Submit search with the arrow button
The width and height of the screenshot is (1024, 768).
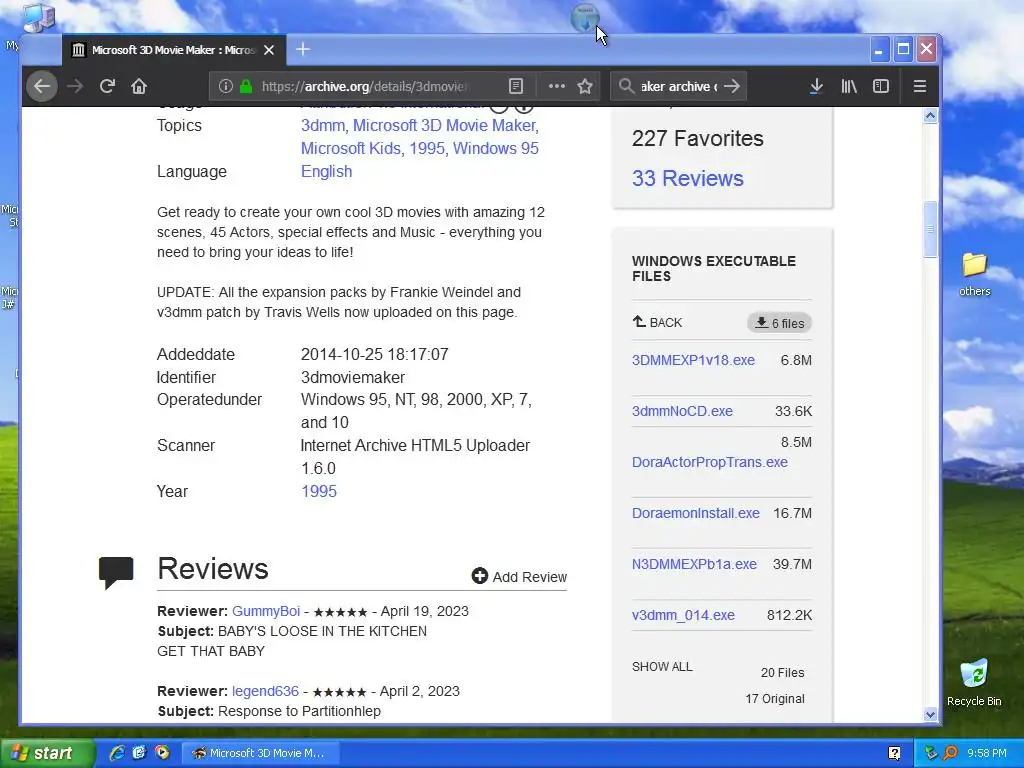(732, 86)
